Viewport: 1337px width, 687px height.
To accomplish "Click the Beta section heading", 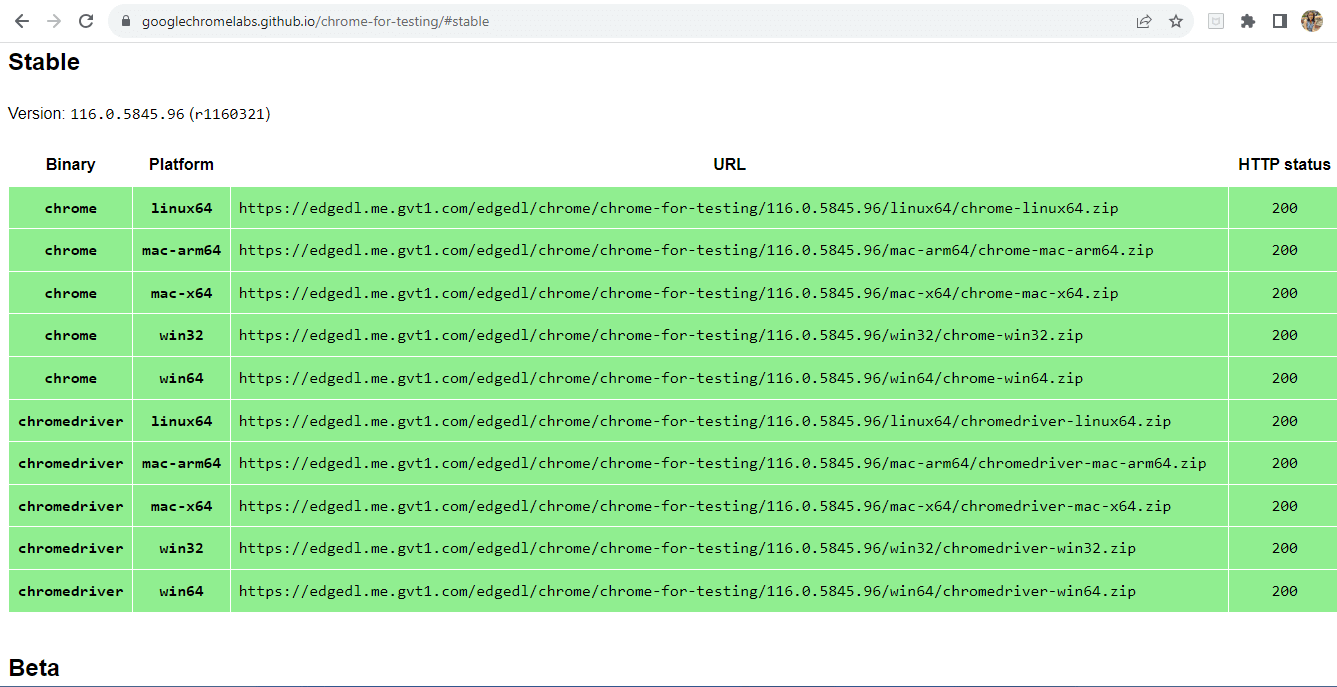I will click(34, 668).
